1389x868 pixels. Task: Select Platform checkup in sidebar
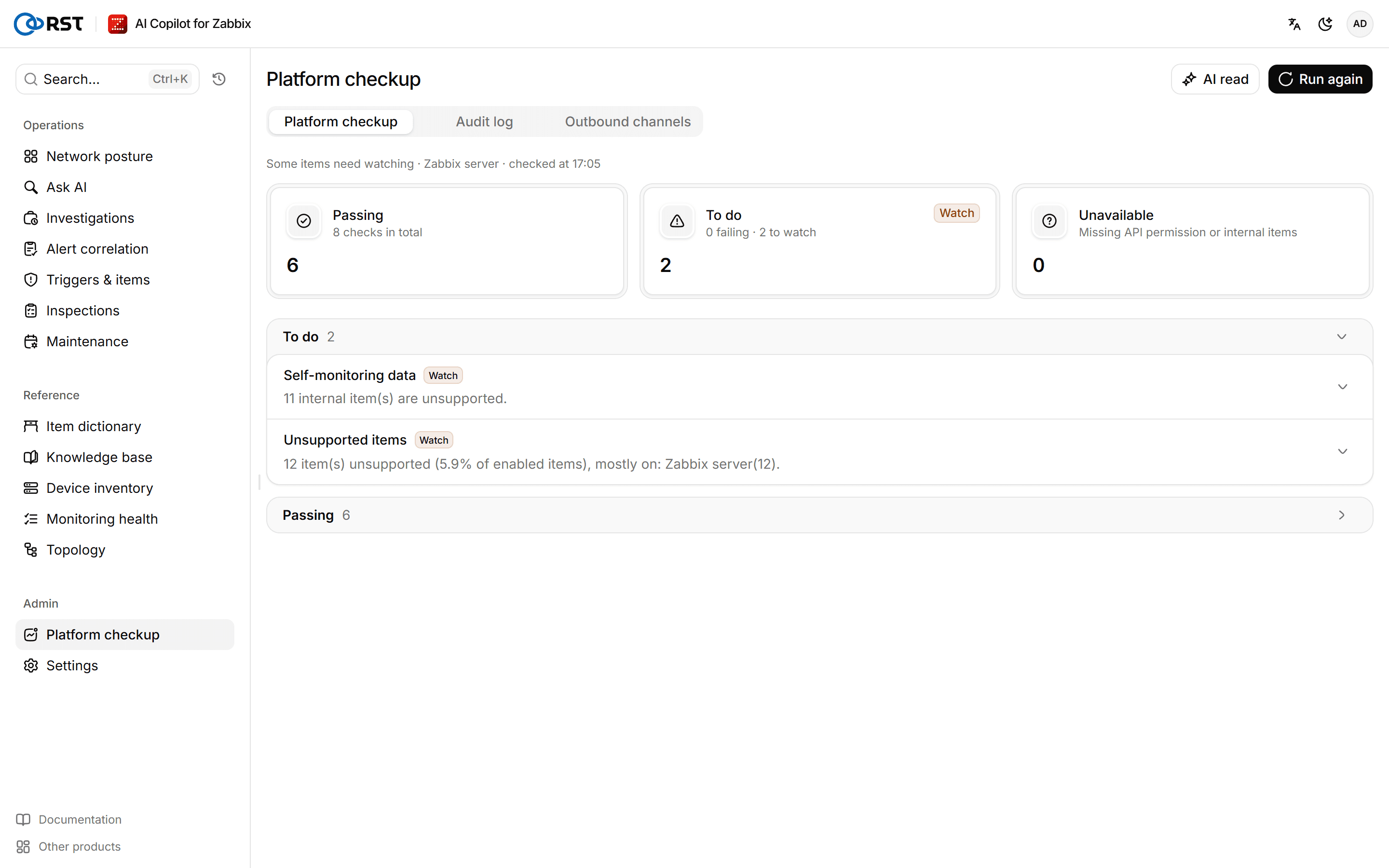(x=125, y=634)
